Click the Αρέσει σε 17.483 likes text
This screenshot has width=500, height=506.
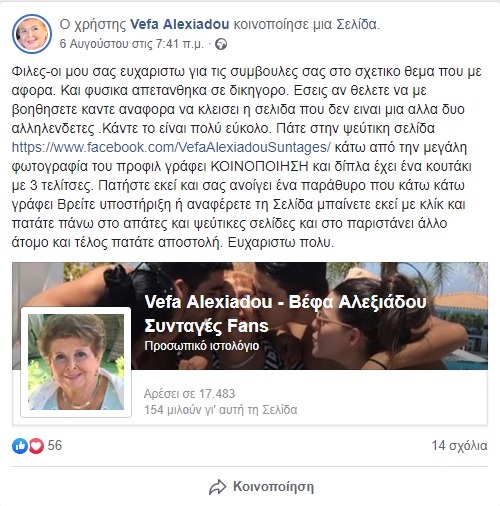pos(189,394)
